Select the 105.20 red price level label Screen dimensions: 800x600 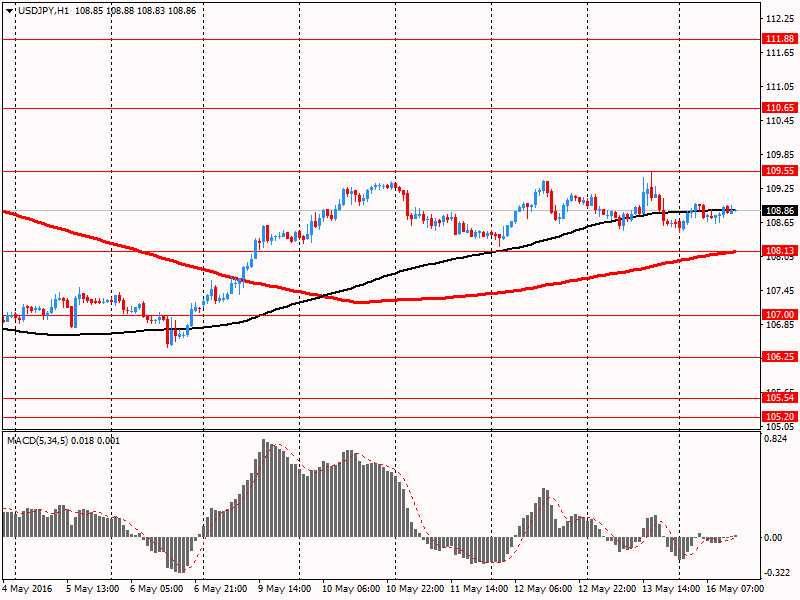780,417
